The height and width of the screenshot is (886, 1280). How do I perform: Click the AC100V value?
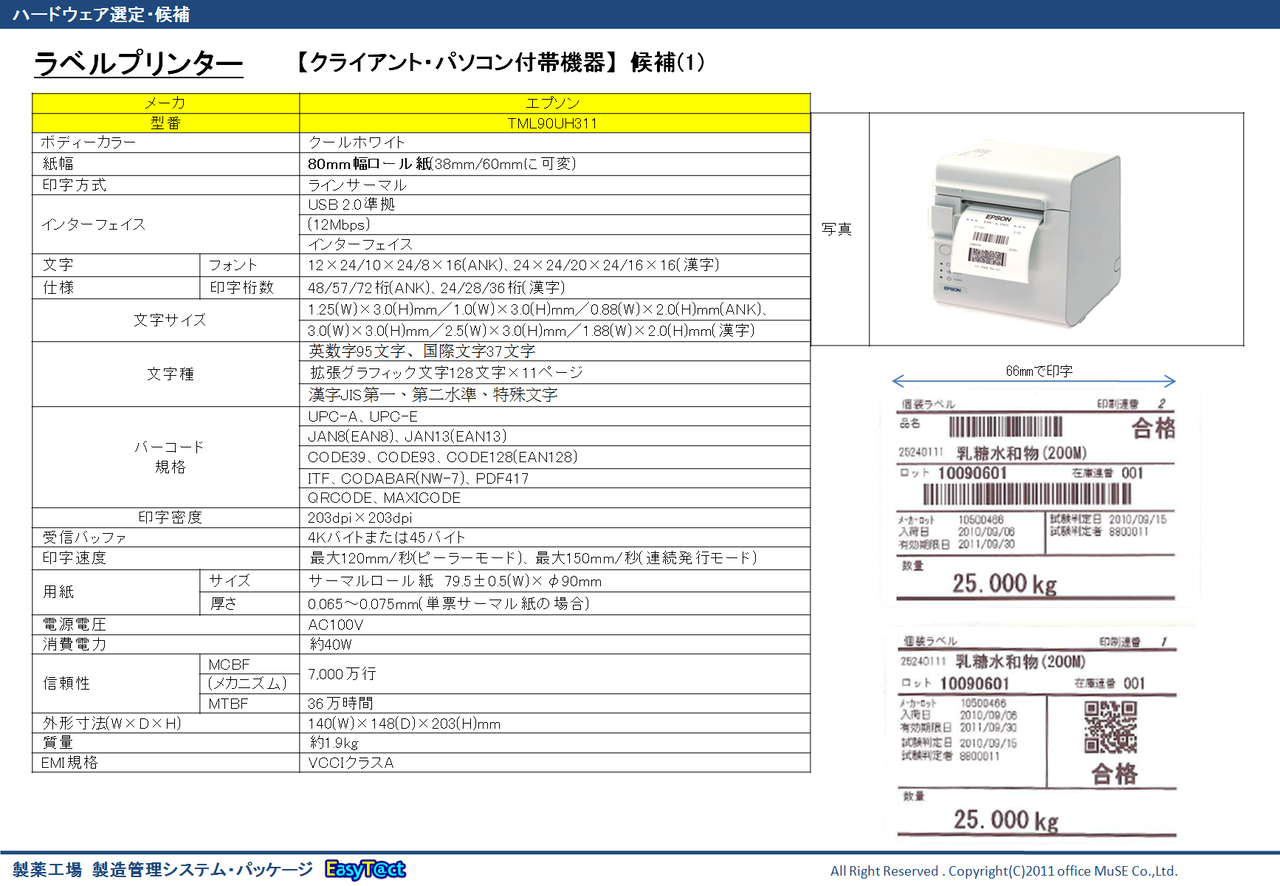336,624
